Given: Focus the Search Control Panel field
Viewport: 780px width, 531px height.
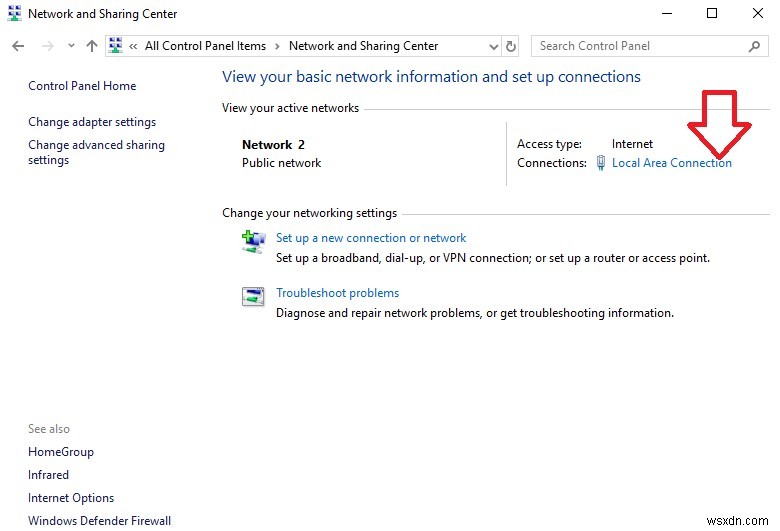Looking at the screenshot, I should [x=640, y=46].
